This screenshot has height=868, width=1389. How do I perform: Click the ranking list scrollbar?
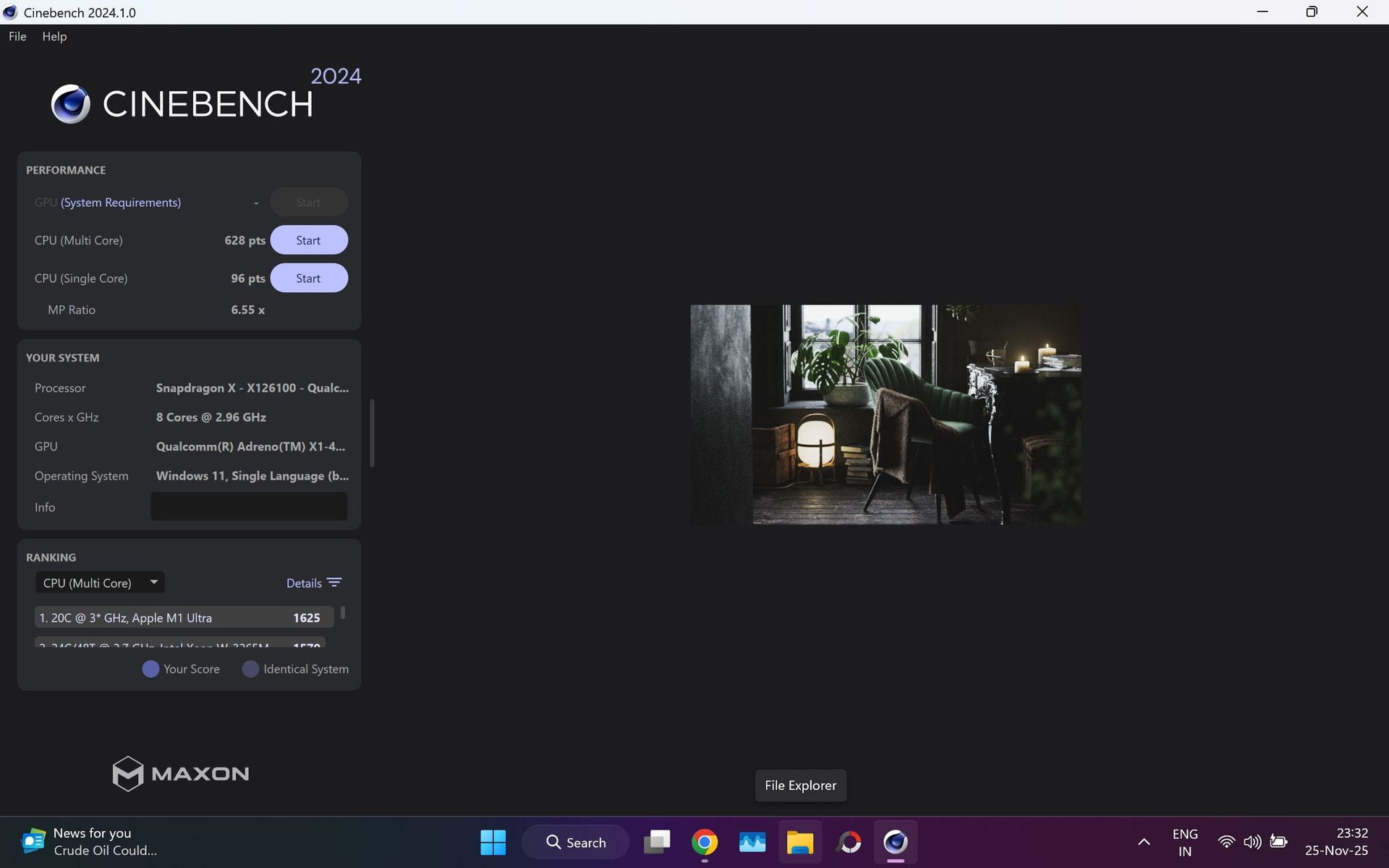343,613
